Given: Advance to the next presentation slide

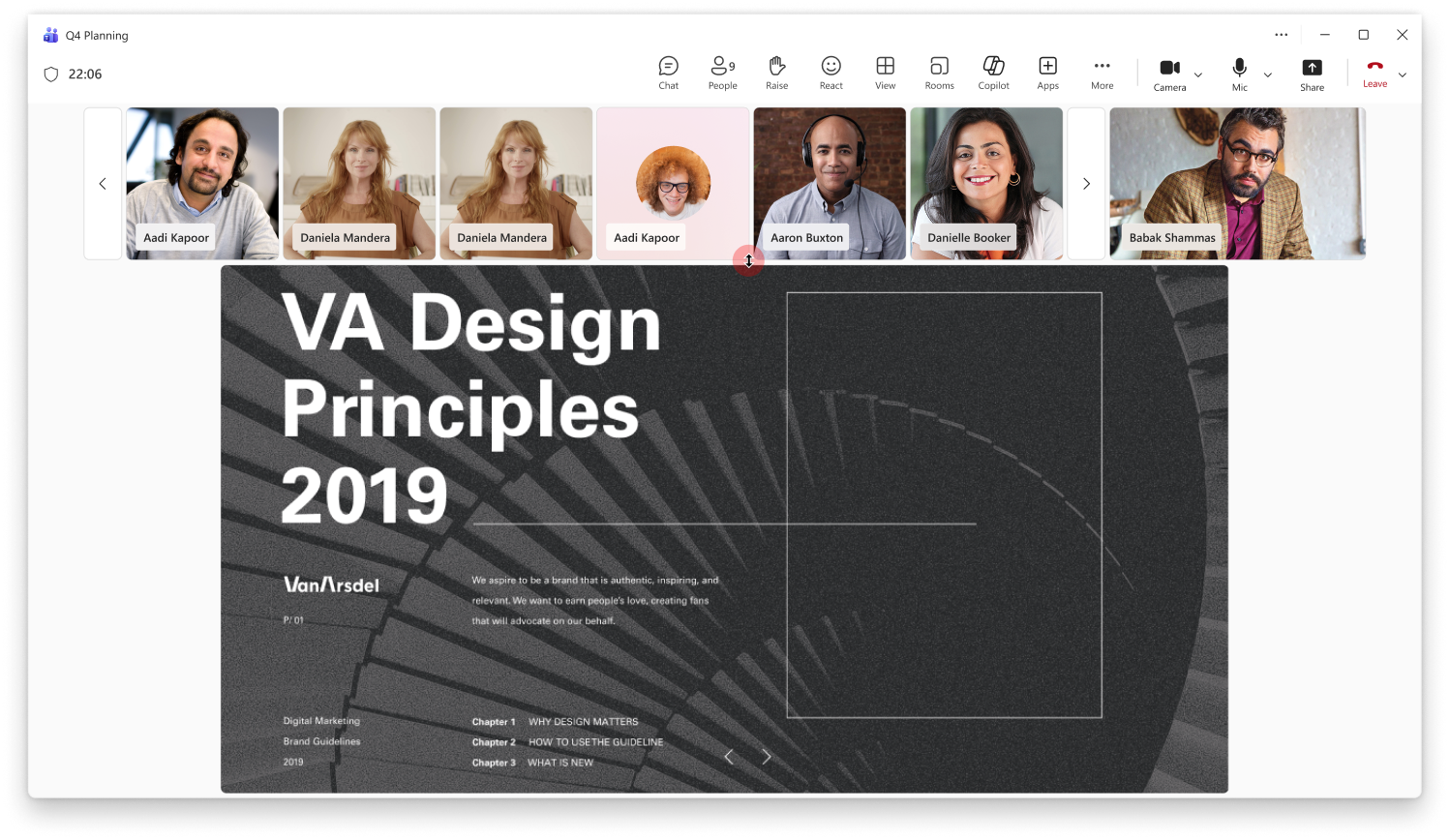Looking at the screenshot, I should 767,757.
